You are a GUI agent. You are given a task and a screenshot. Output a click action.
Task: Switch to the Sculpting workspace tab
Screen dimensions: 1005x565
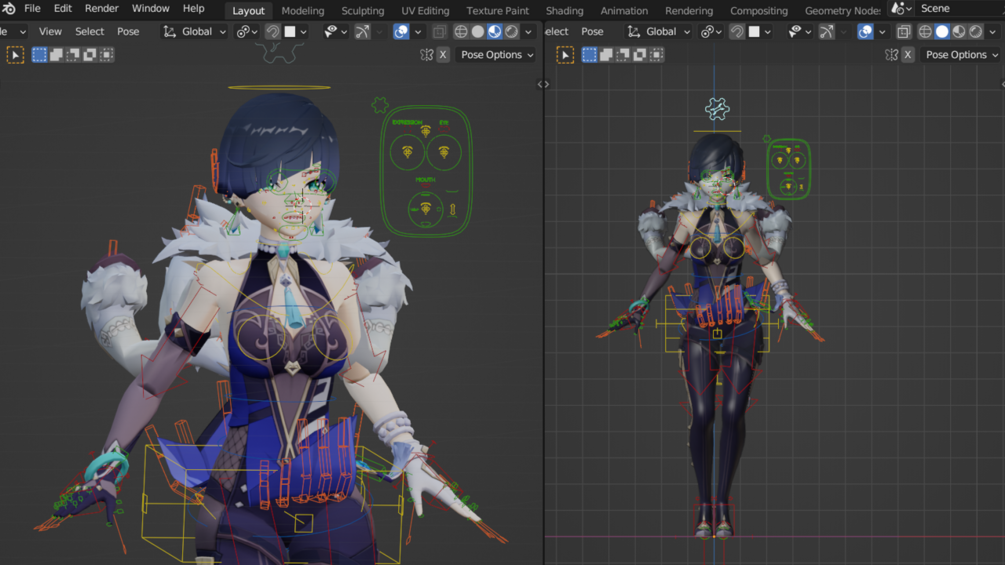[x=362, y=10]
